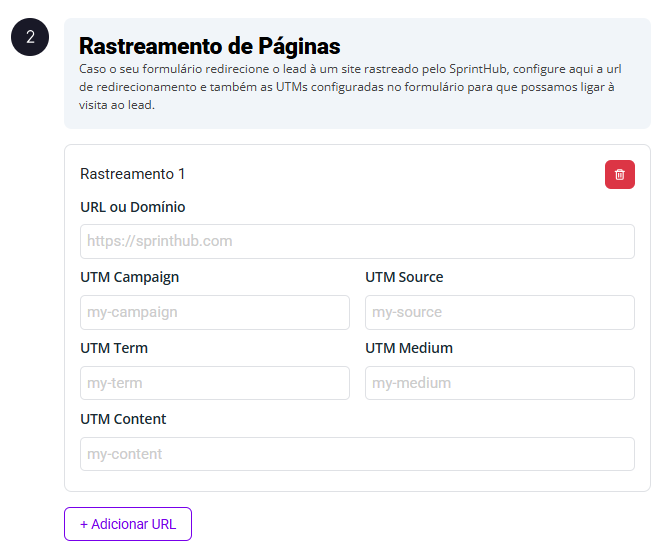Click the step 2 circle badge
The width and height of the screenshot is (662, 552).
(x=30, y=37)
